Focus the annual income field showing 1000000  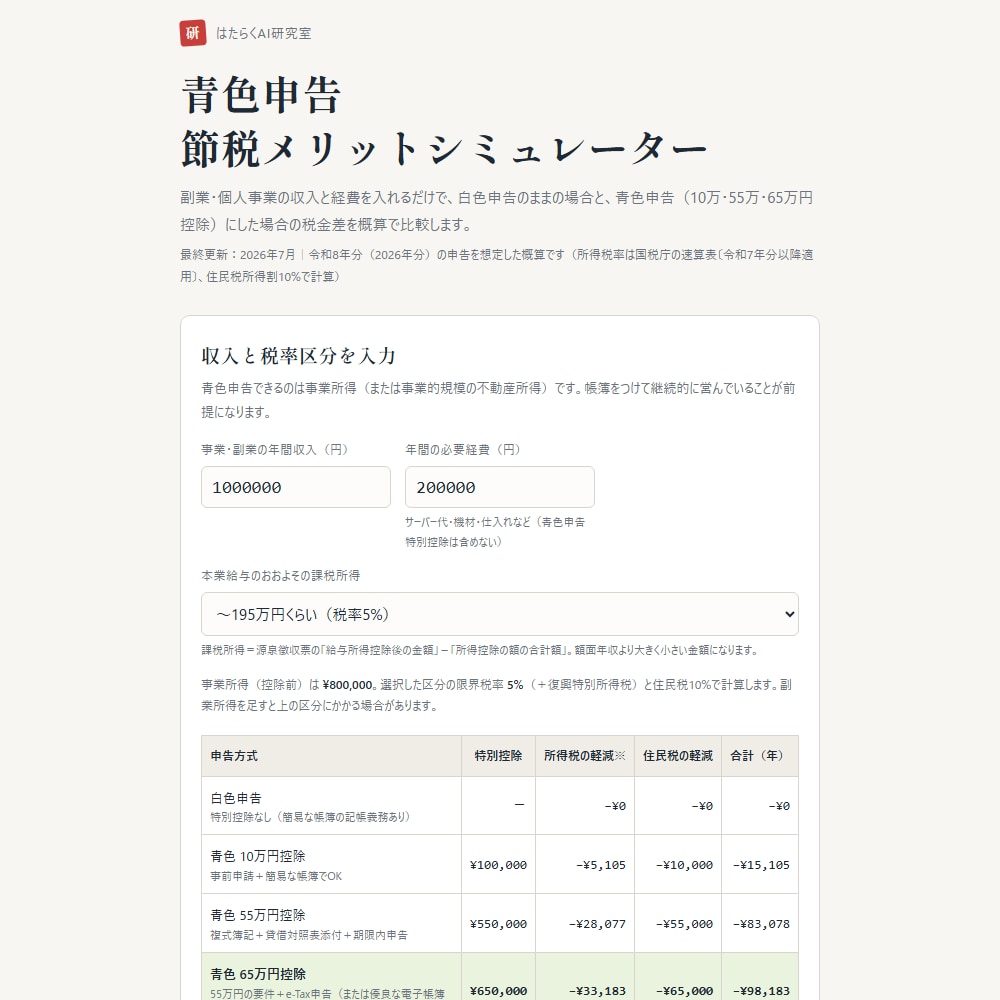(x=296, y=487)
